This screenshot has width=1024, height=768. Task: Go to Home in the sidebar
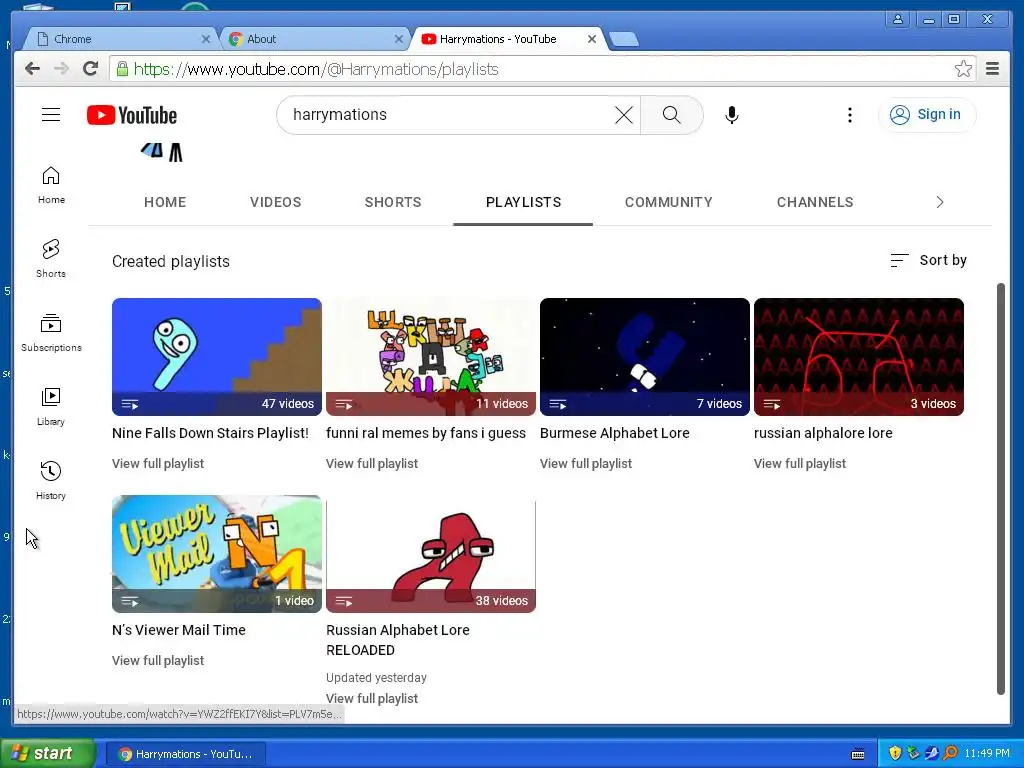click(x=51, y=185)
